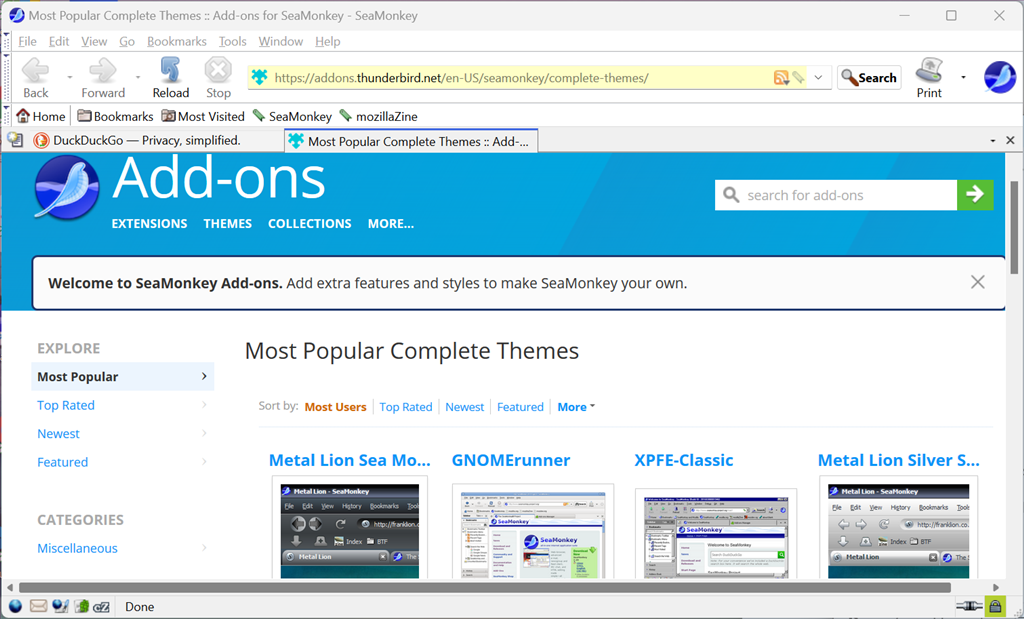
Task: Click the RSS feed icon in address bar
Action: click(780, 78)
